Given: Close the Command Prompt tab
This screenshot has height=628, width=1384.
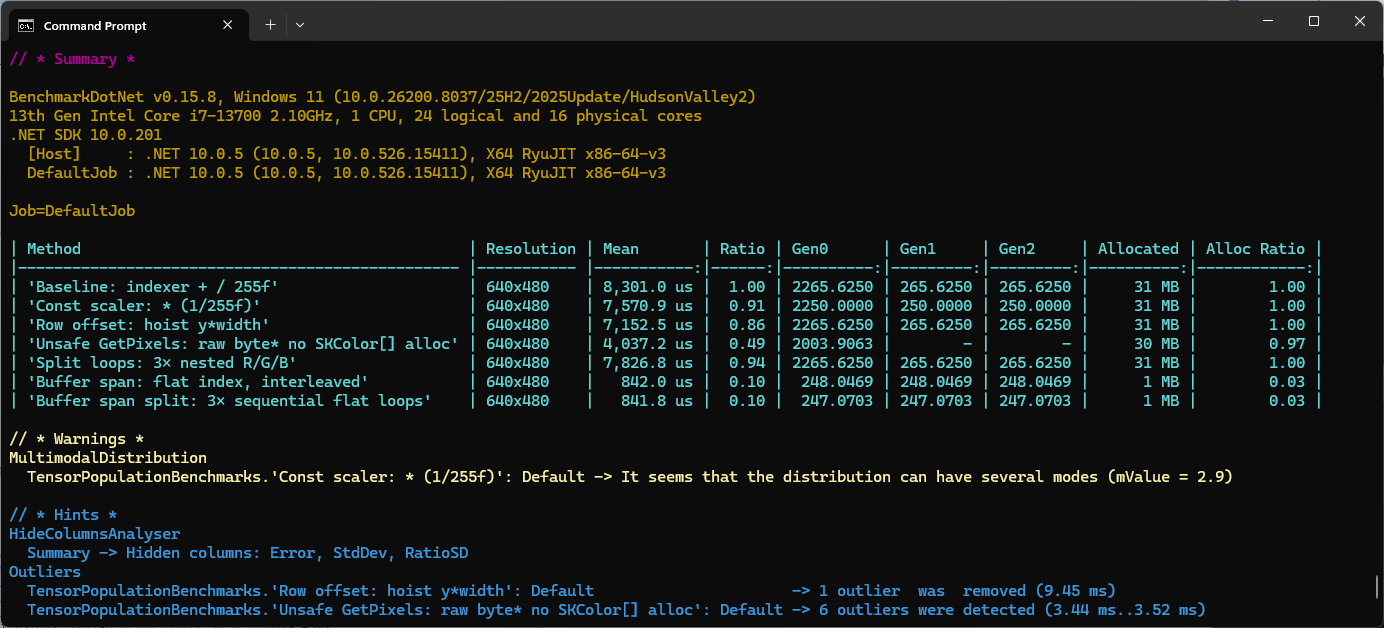Looking at the screenshot, I should (x=233, y=25).
